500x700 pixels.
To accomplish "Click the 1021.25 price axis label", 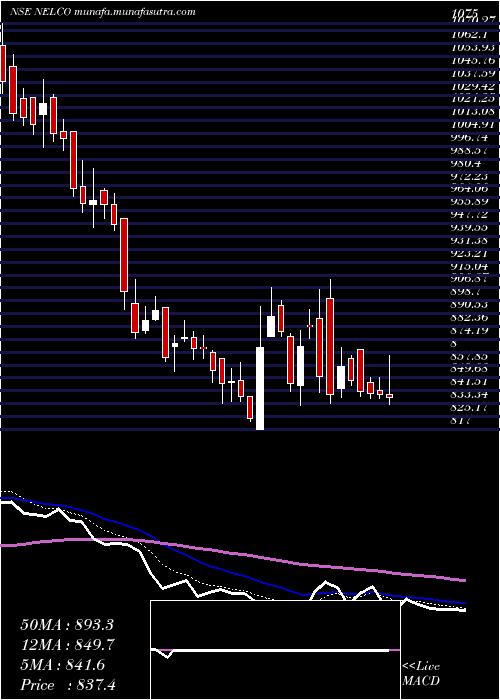I will tap(473, 99).
